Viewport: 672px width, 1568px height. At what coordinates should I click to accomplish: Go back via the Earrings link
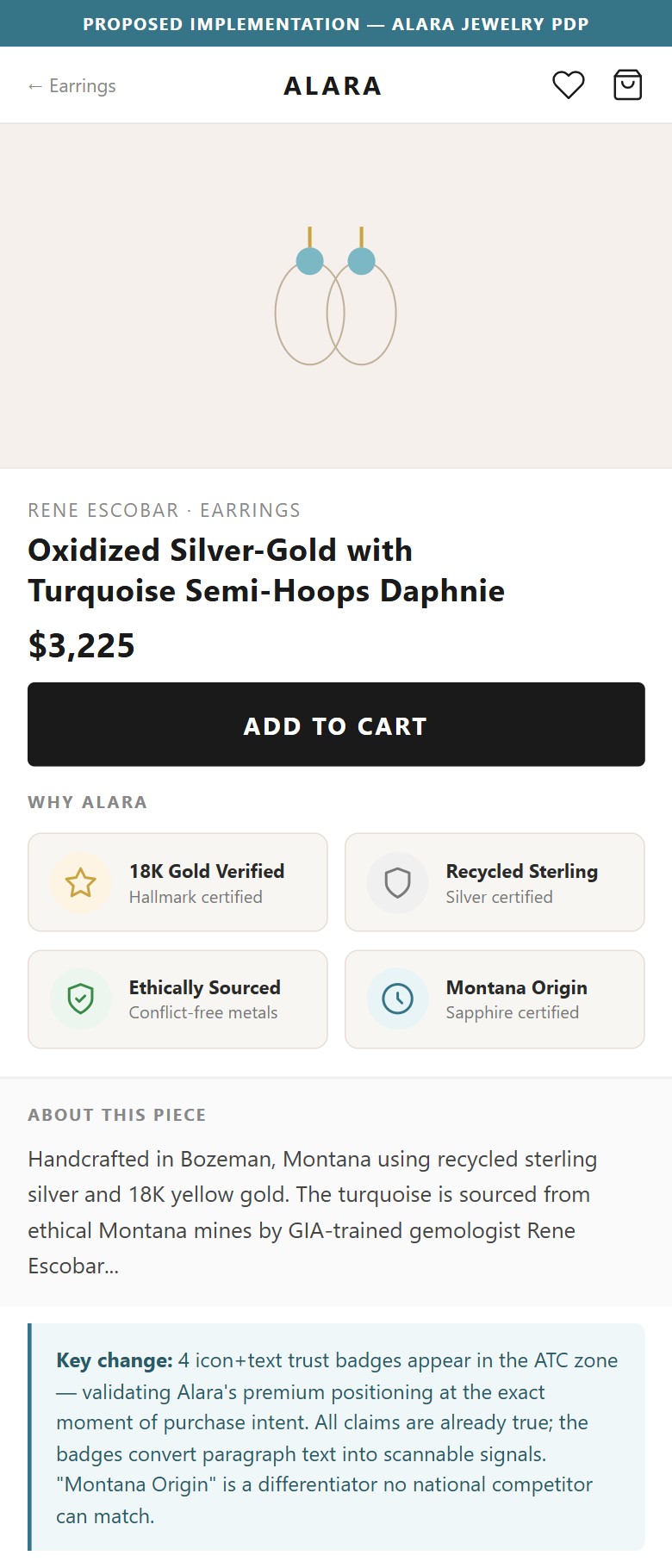coord(72,85)
